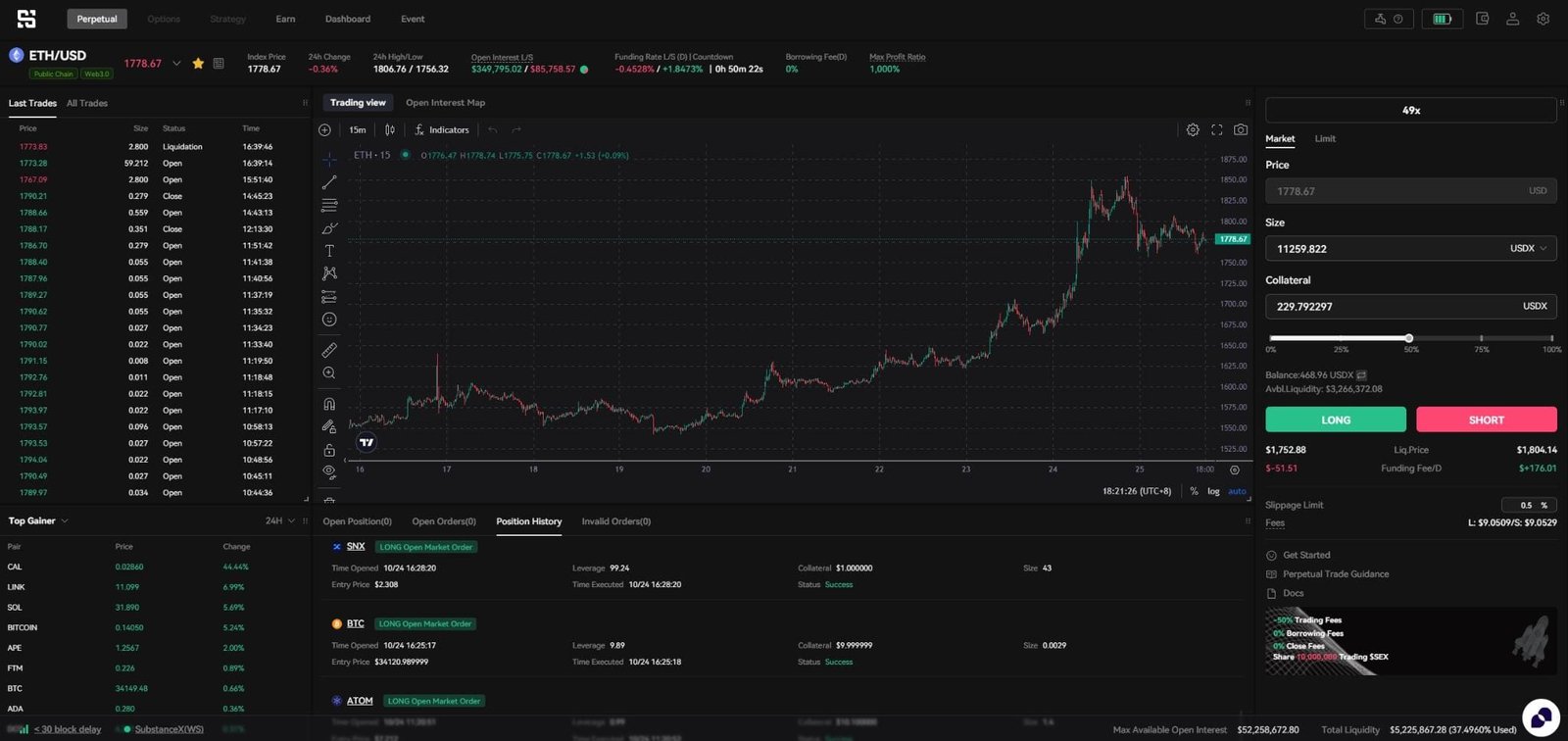Expand the USDX size unit dropdown
Image resolution: width=1568 pixels, height=741 pixels.
coord(1529,249)
